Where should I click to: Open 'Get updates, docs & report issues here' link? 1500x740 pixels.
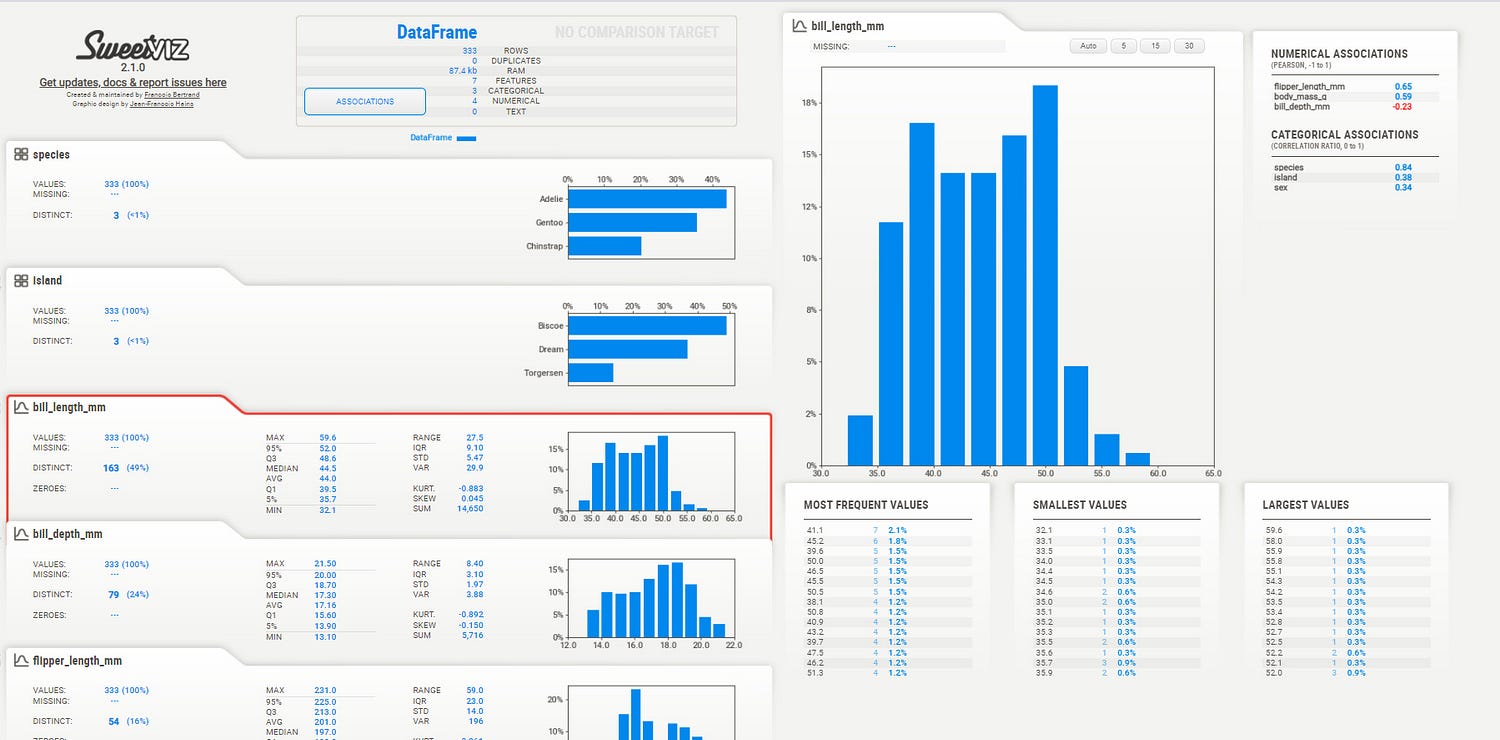(133, 83)
